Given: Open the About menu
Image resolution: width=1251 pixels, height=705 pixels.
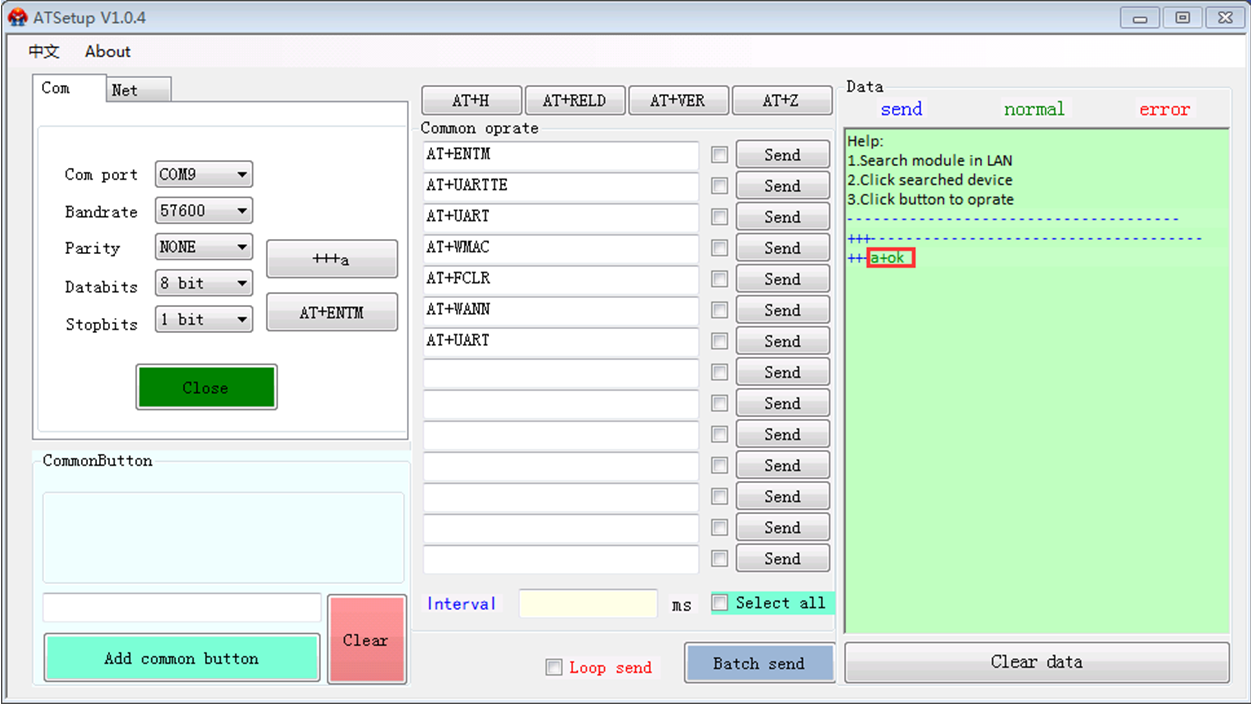Looking at the screenshot, I should pos(107,52).
